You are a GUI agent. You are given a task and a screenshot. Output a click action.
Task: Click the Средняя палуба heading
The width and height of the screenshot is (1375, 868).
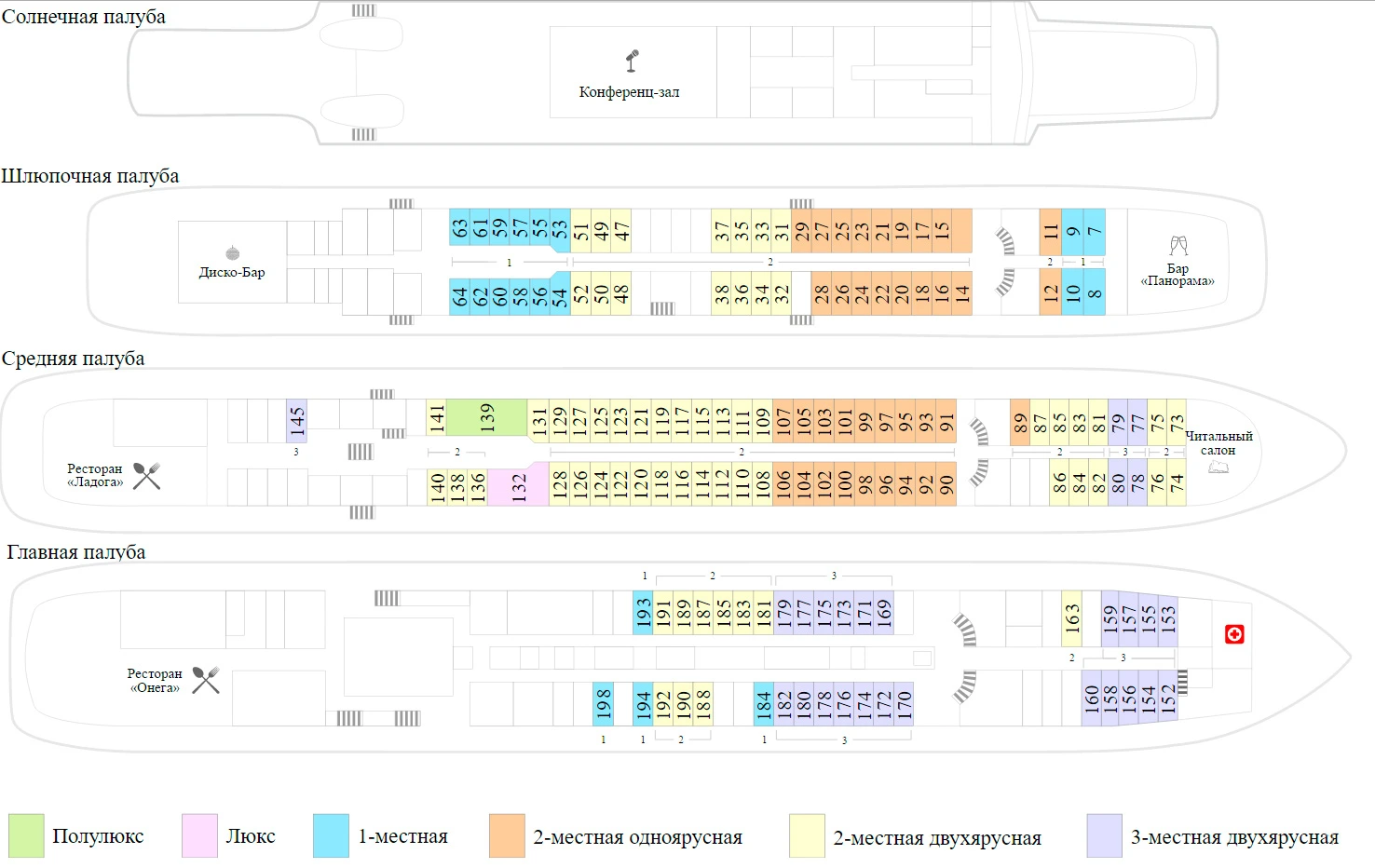point(73,359)
